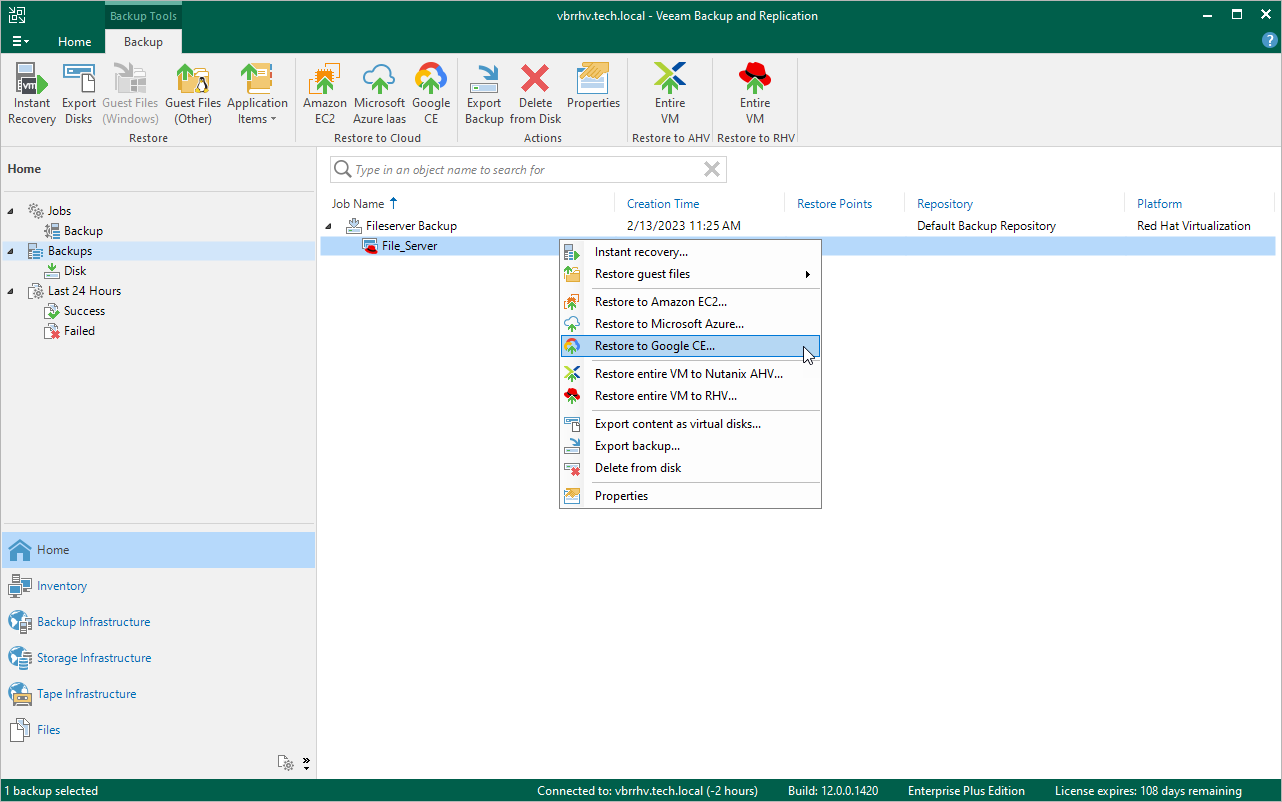Viewport: 1282px width, 802px height.
Task: Open the Tape Infrastructure view
Action: [x=158, y=694]
